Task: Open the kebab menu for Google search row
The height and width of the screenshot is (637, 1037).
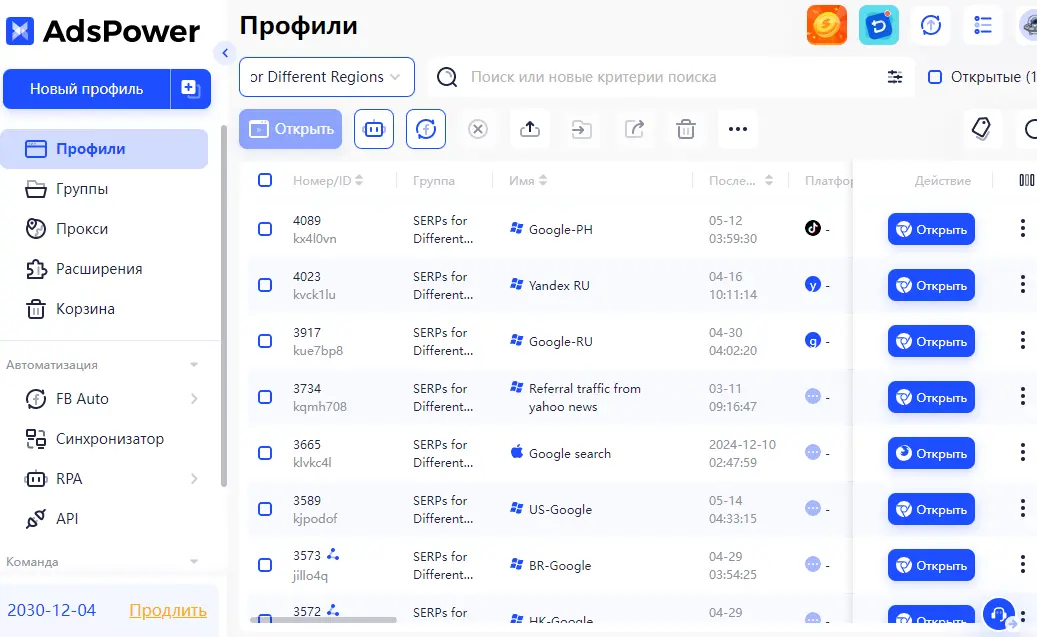Action: point(1022,453)
